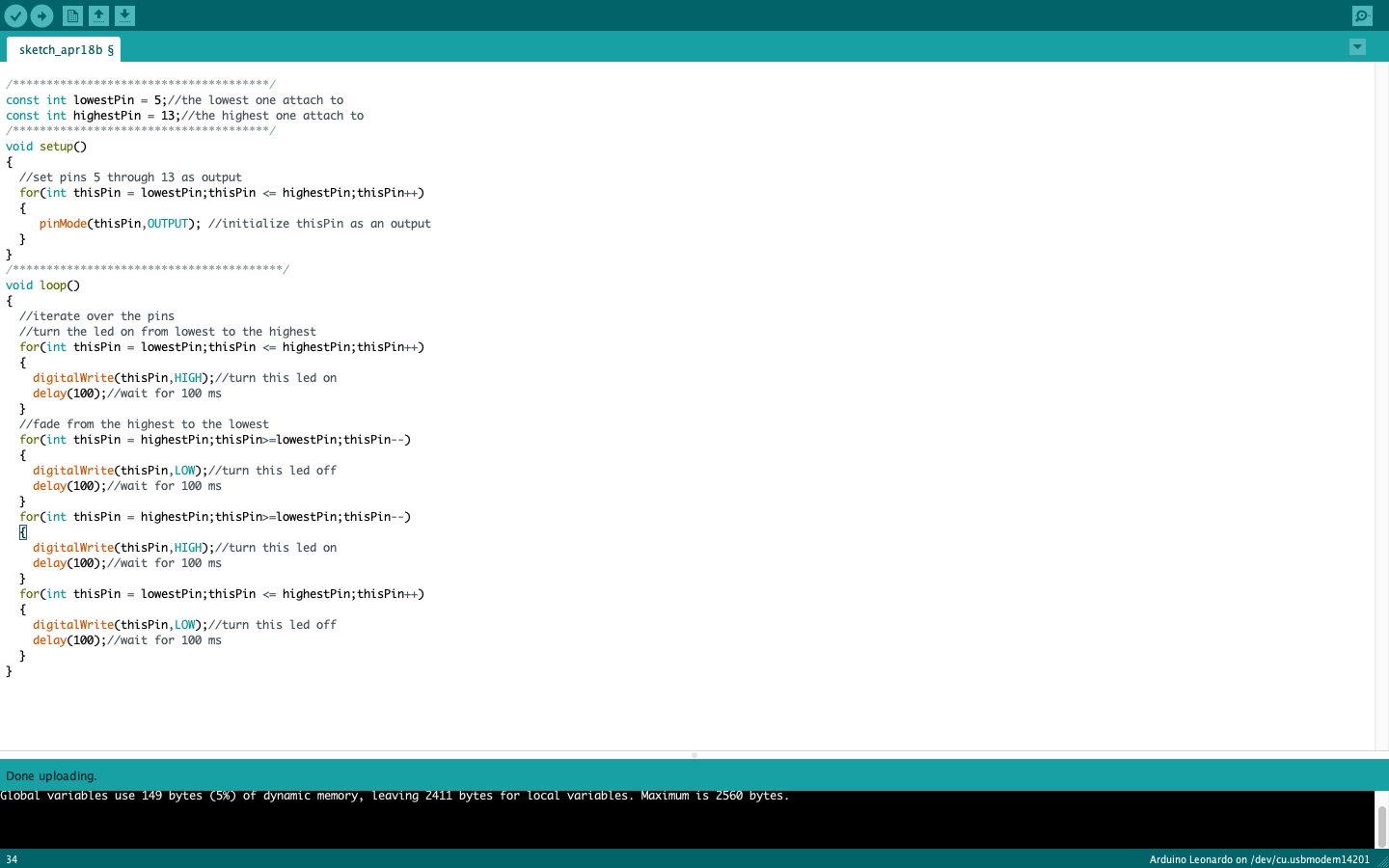Click the '//set pins 5 through 13 as output' comment
1389x868 pixels.
130,177
